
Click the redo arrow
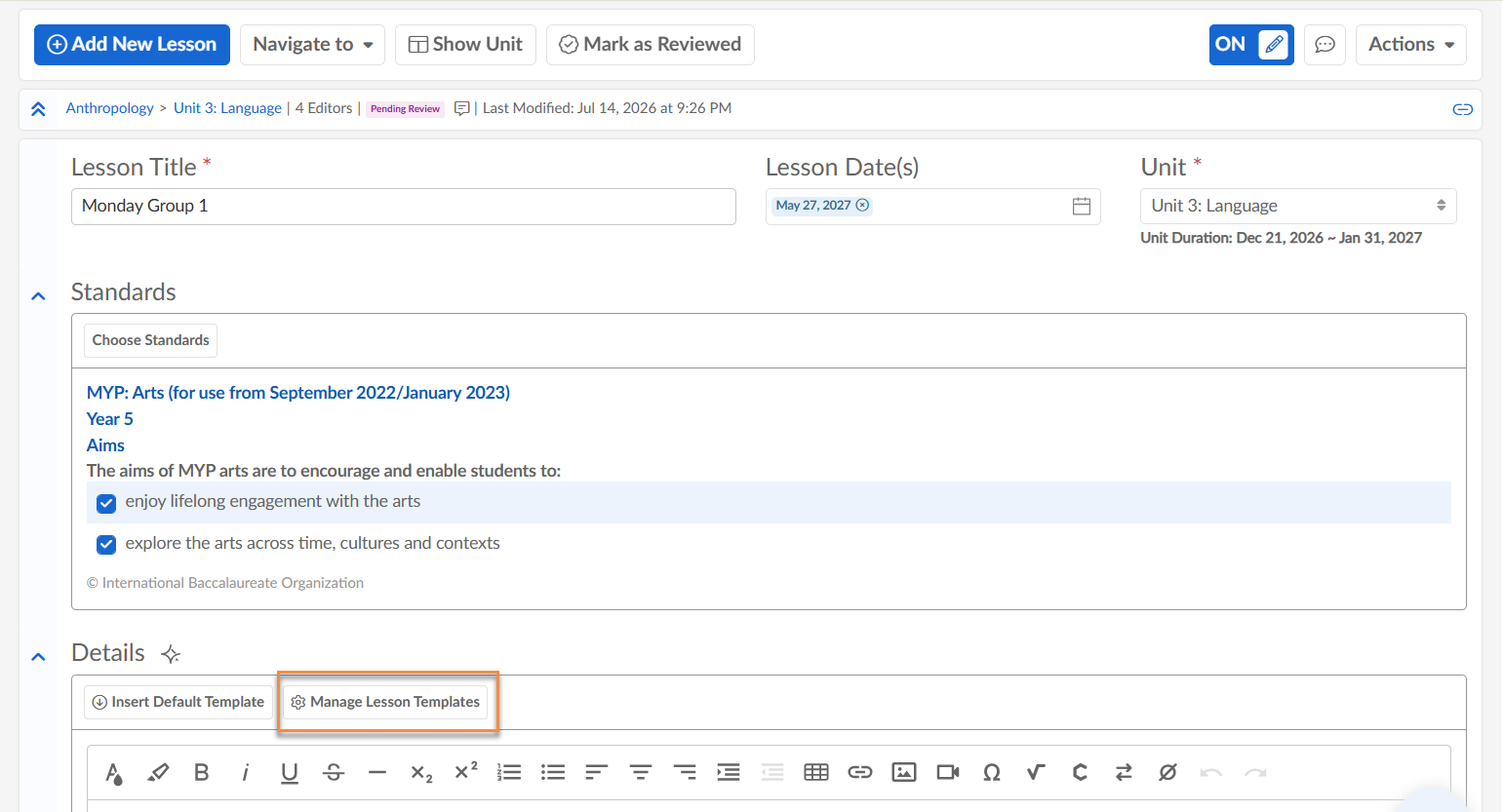pyautogui.click(x=1255, y=773)
